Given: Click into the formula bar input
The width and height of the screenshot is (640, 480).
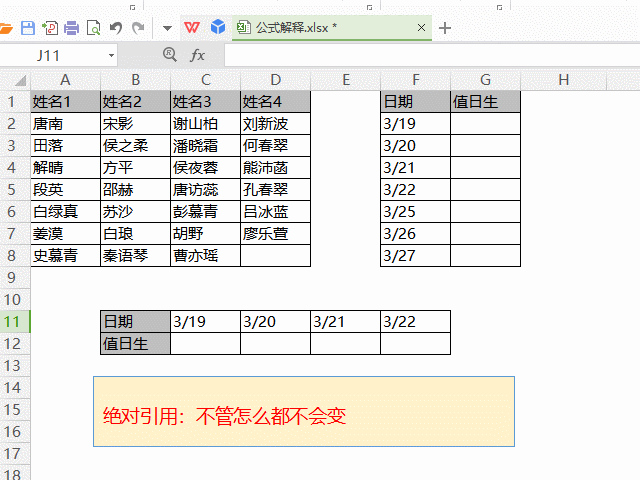Looking at the screenshot, I should click(432, 56).
